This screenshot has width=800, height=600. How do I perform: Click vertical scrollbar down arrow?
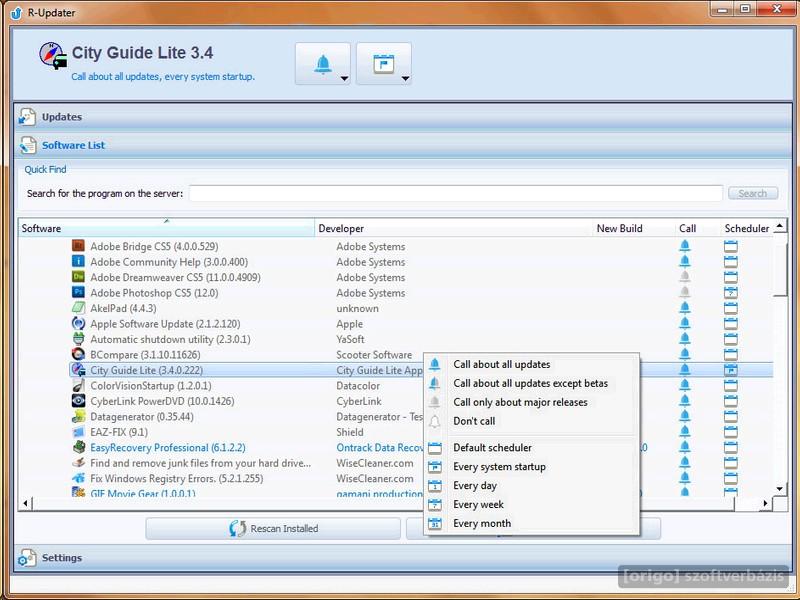pos(780,488)
